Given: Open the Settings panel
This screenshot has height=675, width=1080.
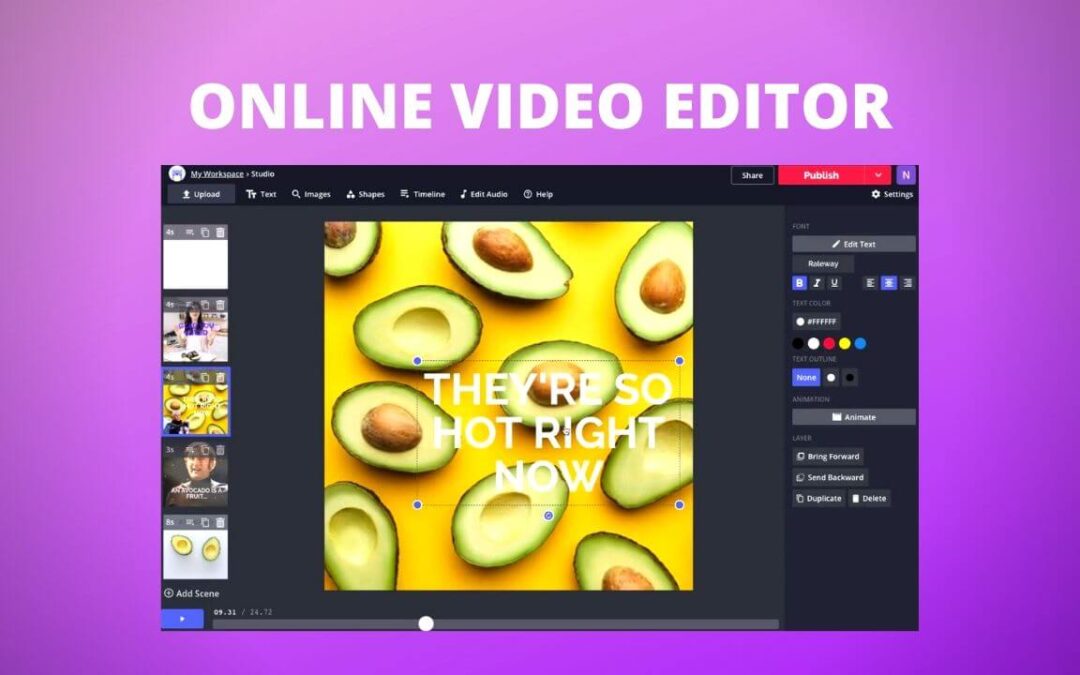Looking at the screenshot, I should pyautogui.click(x=890, y=194).
